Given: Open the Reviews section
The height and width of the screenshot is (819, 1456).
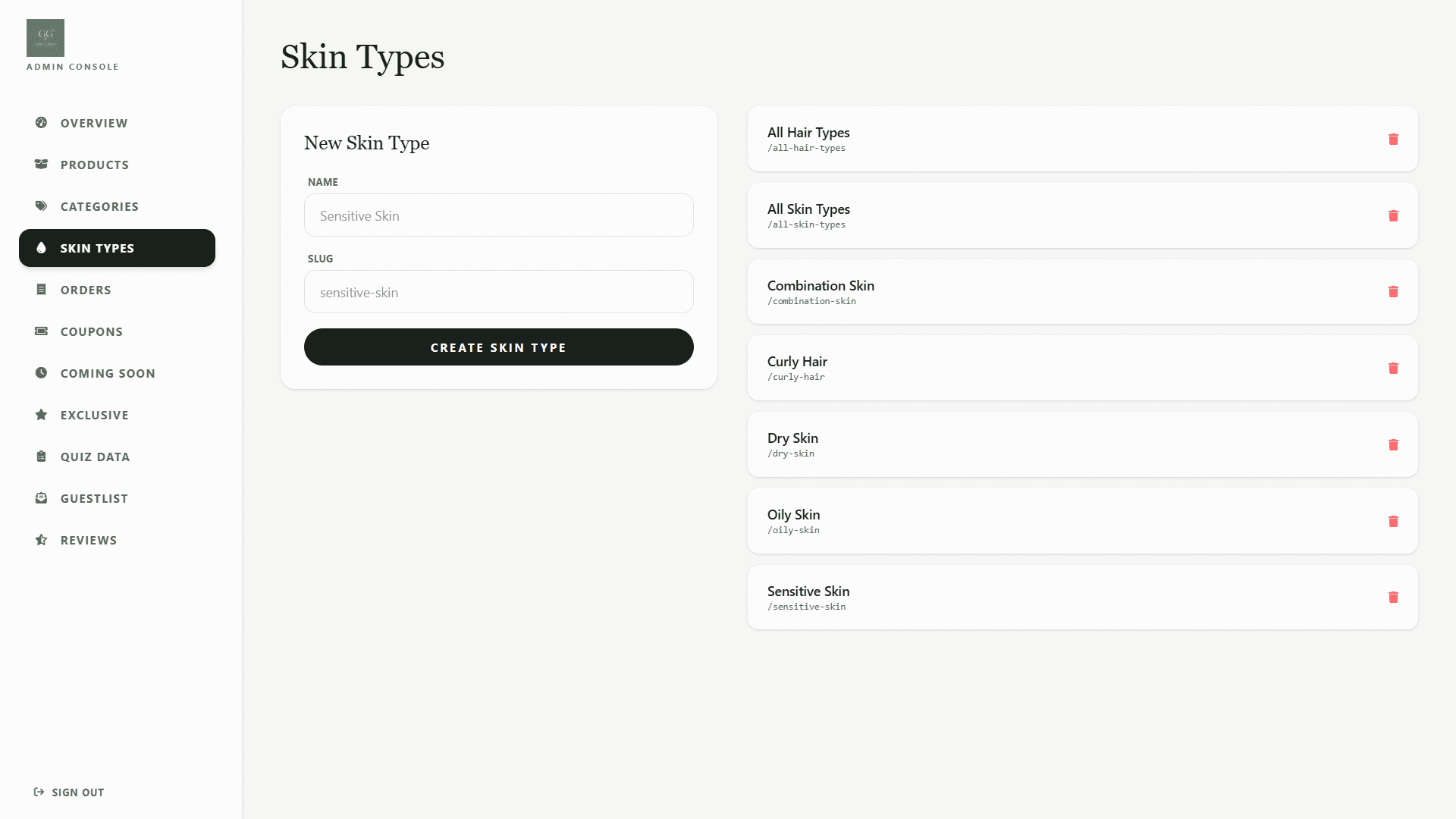Looking at the screenshot, I should [117, 540].
